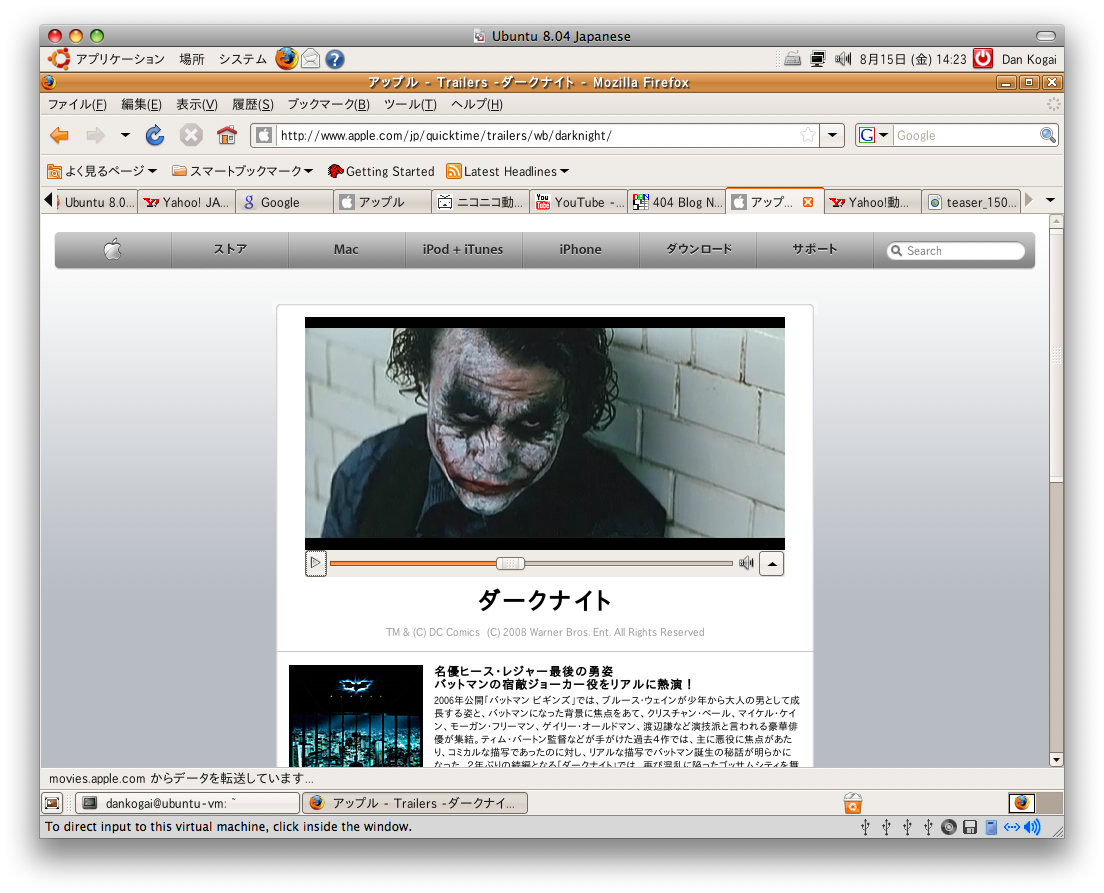Click the Google search box
Image resolution: width=1104 pixels, height=893 pixels.
(966, 135)
